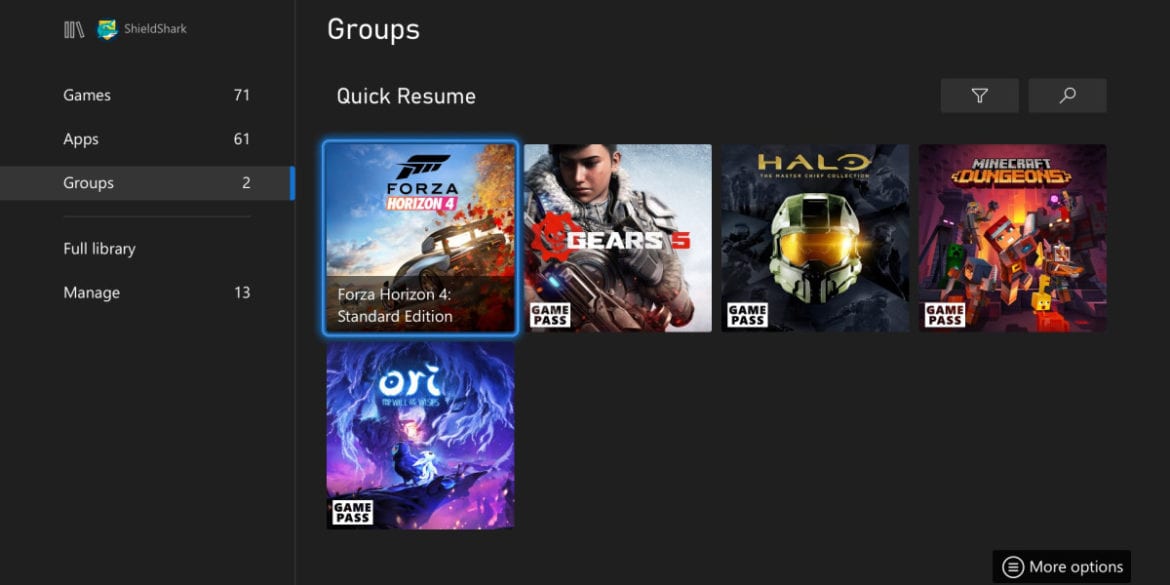Open the search magnifier button
Image resolution: width=1170 pixels, height=585 pixels.
click(1067, 96)
